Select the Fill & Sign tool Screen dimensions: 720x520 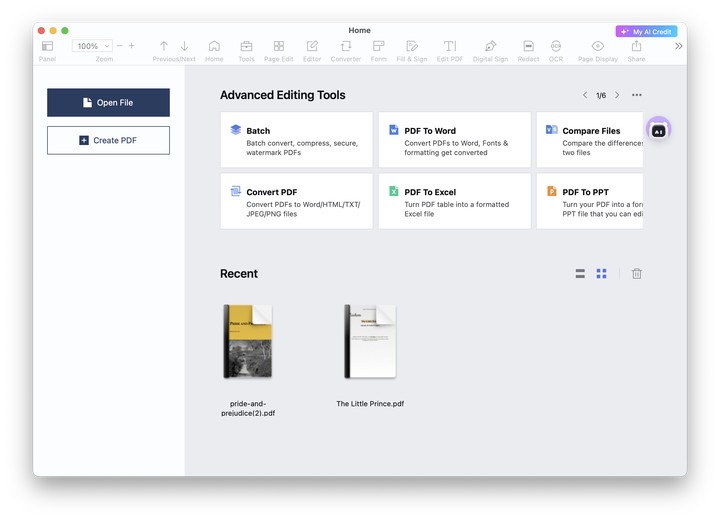tap(412, 46)
